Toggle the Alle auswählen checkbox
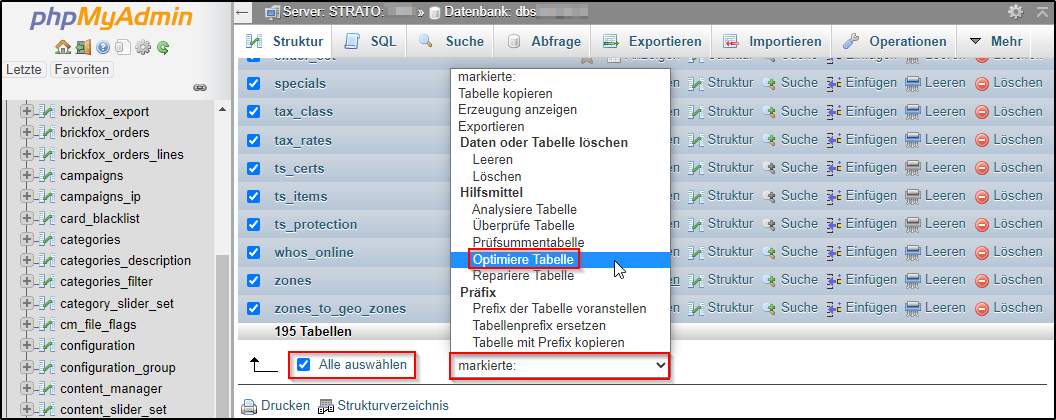Viewport: 1056px width, 420px height. 304,365
